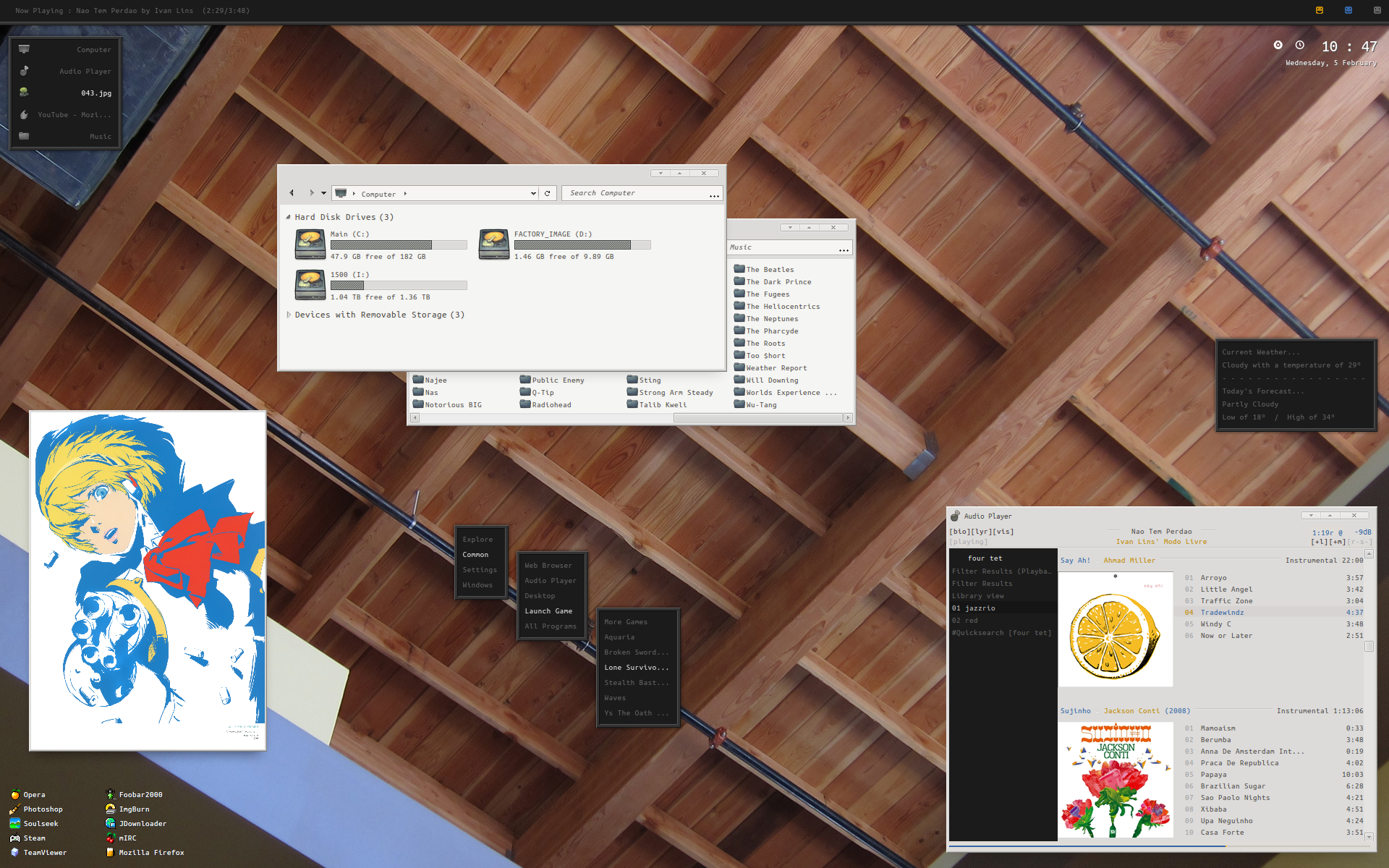This screenshot has height=868, width=1389.
Task: Open the Wu-Tang folder in Music window
Action: (x=755, y=404)
